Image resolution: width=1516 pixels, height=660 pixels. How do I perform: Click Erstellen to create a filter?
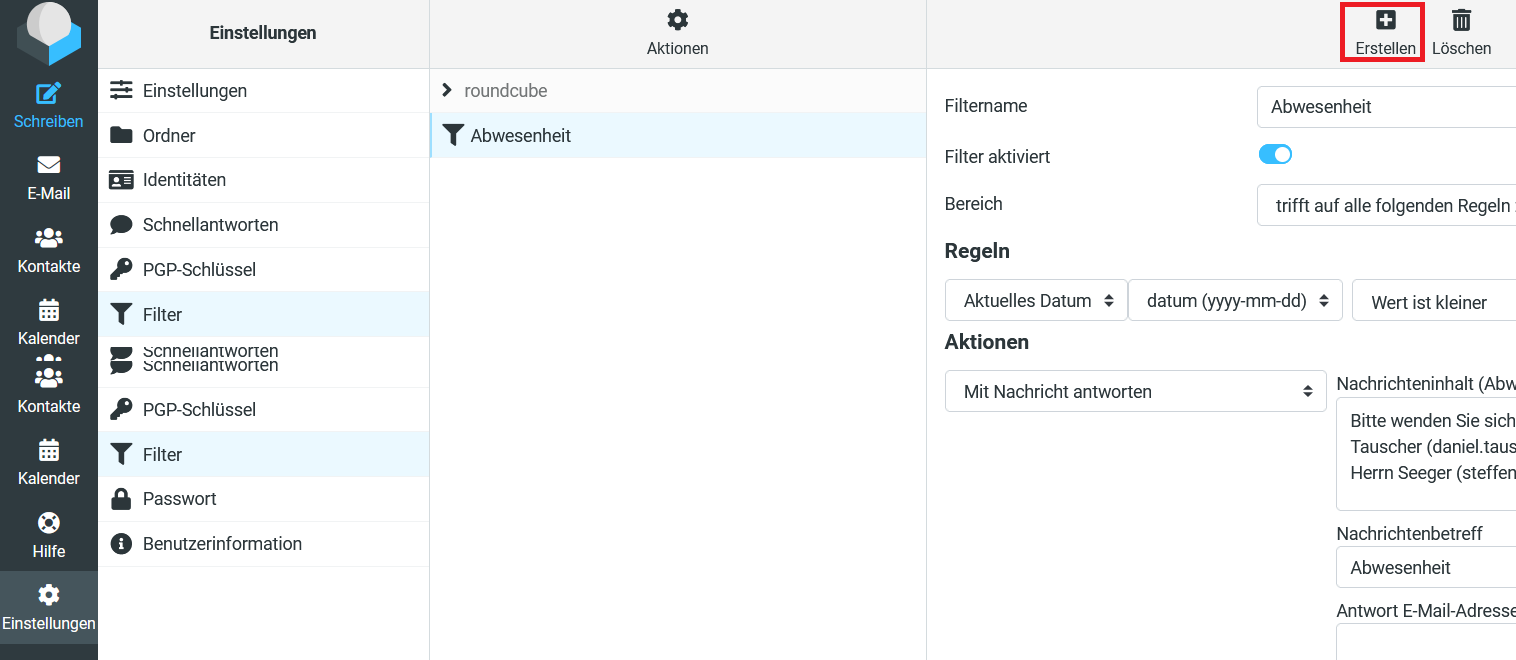(x=1385, y=33)
